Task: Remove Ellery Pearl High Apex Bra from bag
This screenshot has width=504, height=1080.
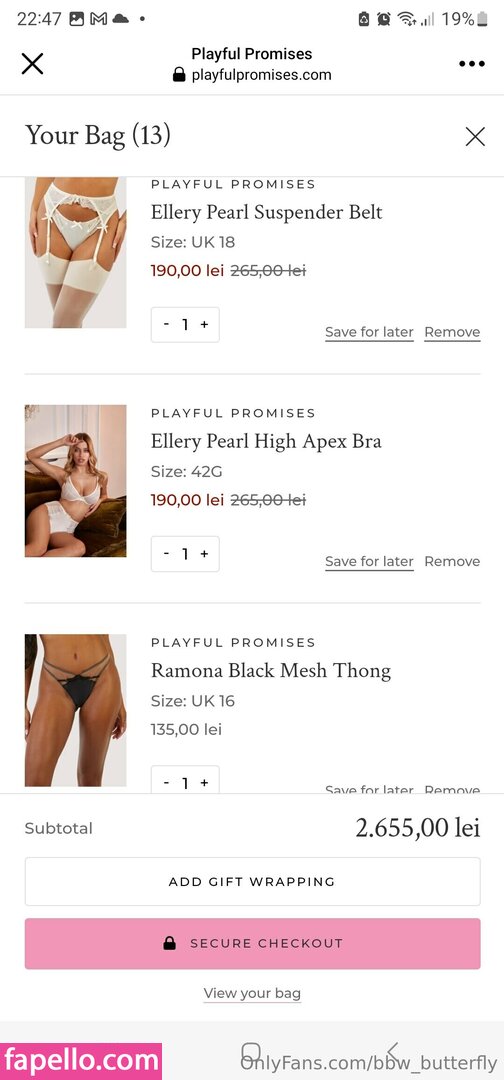Action: [x=452, y=561]
